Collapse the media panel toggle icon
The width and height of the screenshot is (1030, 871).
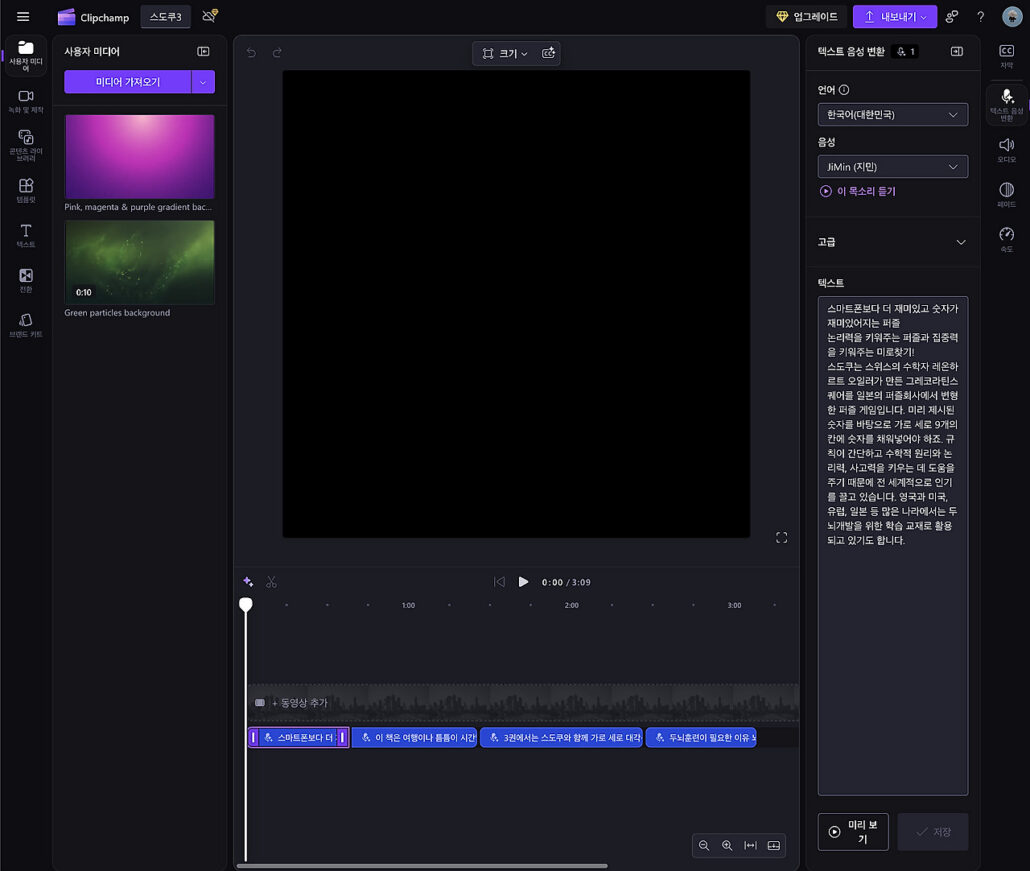(203, 51)
